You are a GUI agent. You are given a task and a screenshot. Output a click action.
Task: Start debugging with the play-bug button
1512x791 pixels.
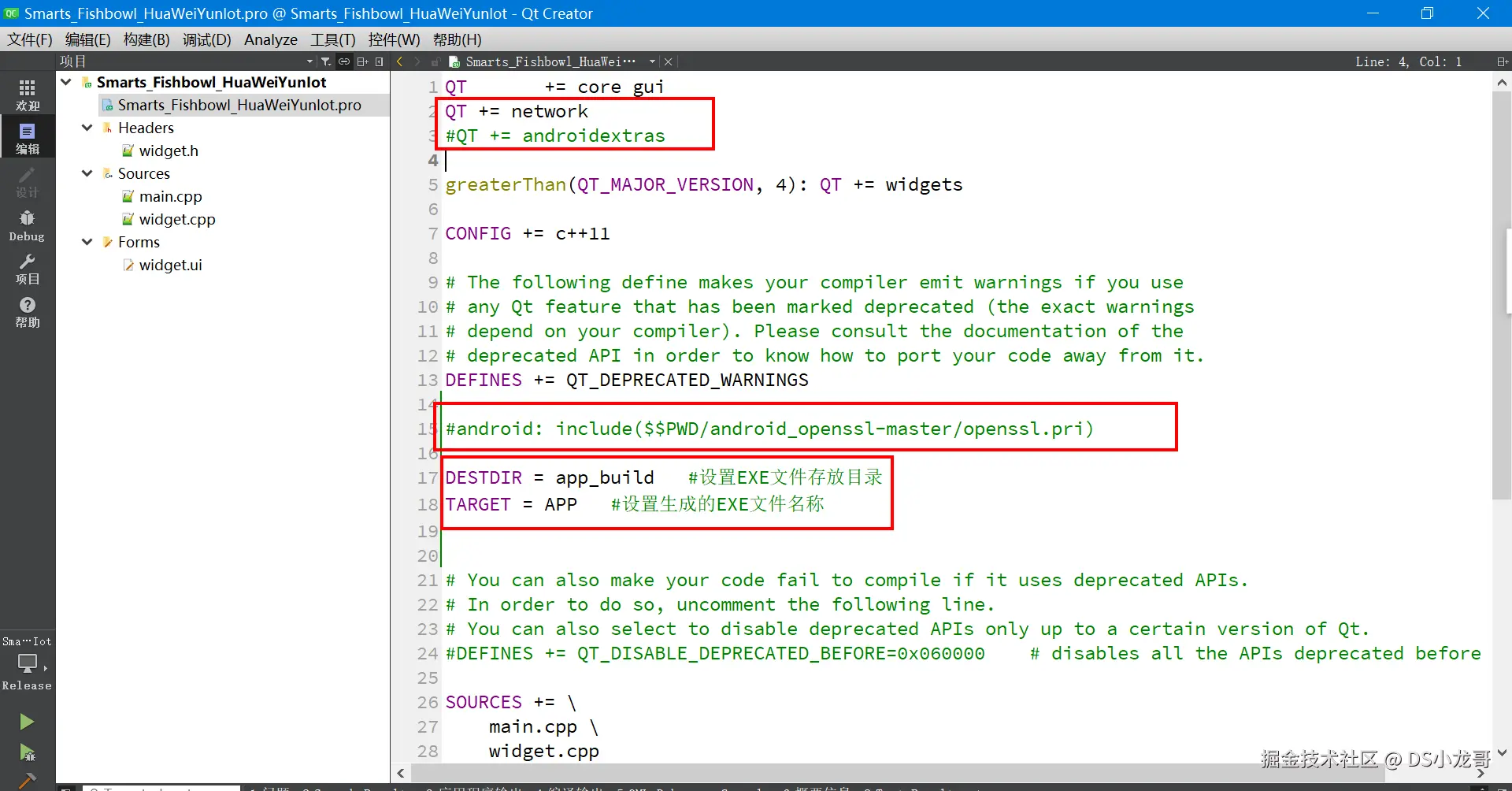pos(27,752)
